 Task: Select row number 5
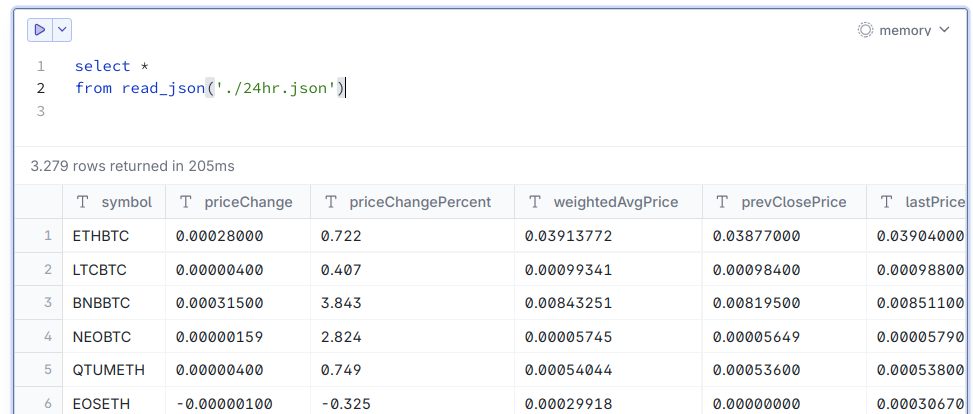(x=38, y=370)
